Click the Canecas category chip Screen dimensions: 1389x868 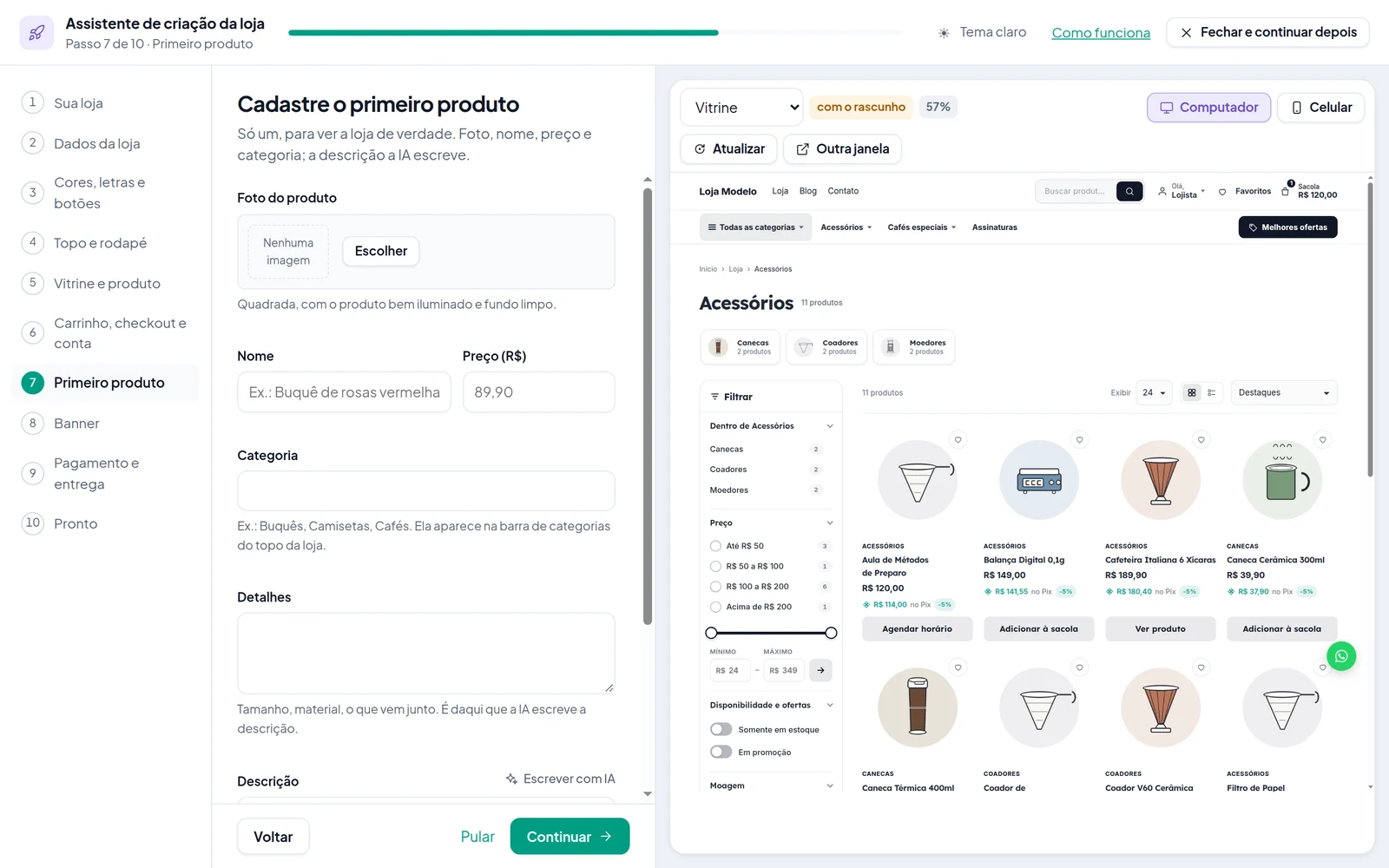[741, 347]
